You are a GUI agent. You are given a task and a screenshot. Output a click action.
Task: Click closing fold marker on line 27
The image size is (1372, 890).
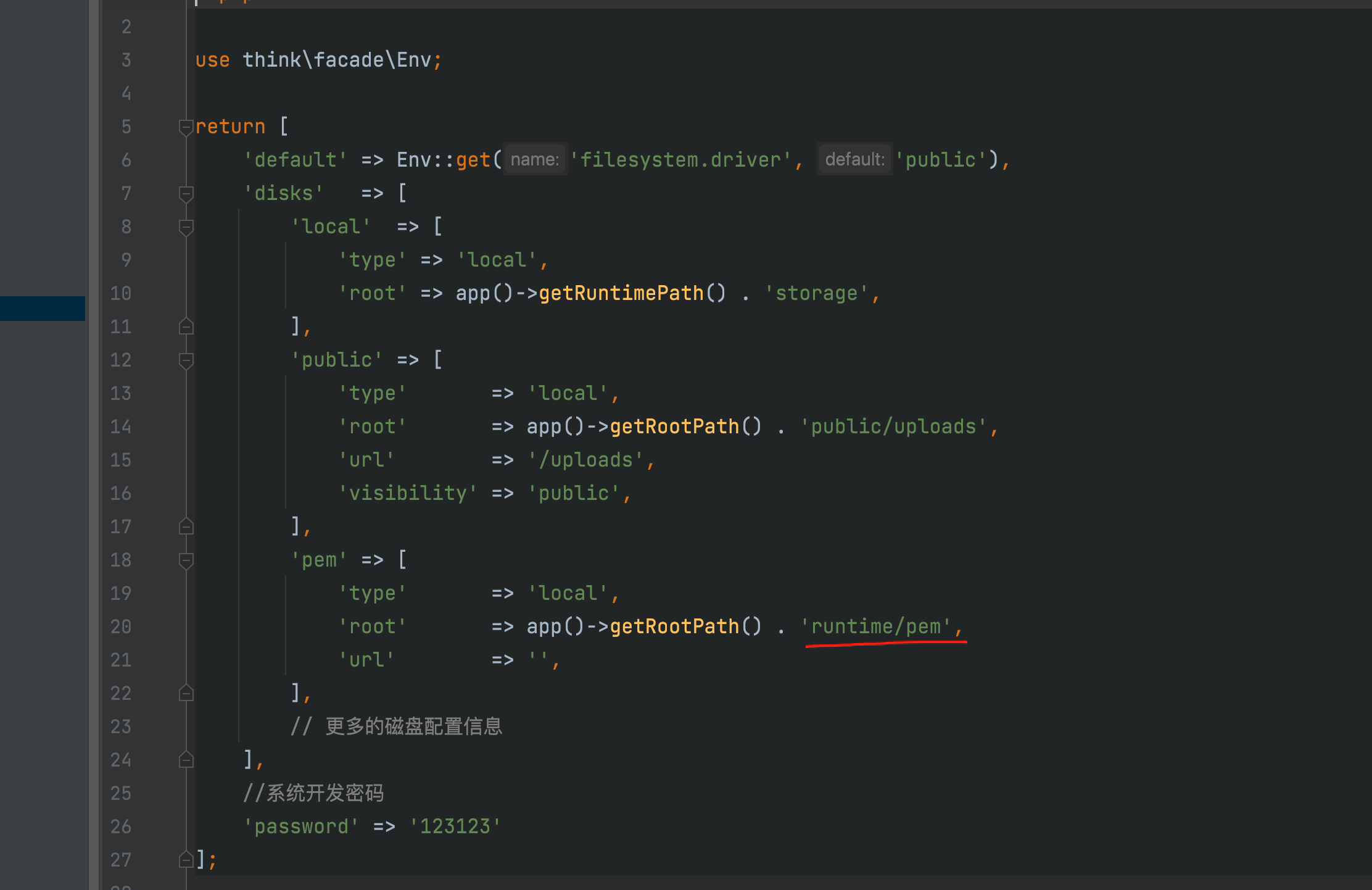(x=186, y=860)
